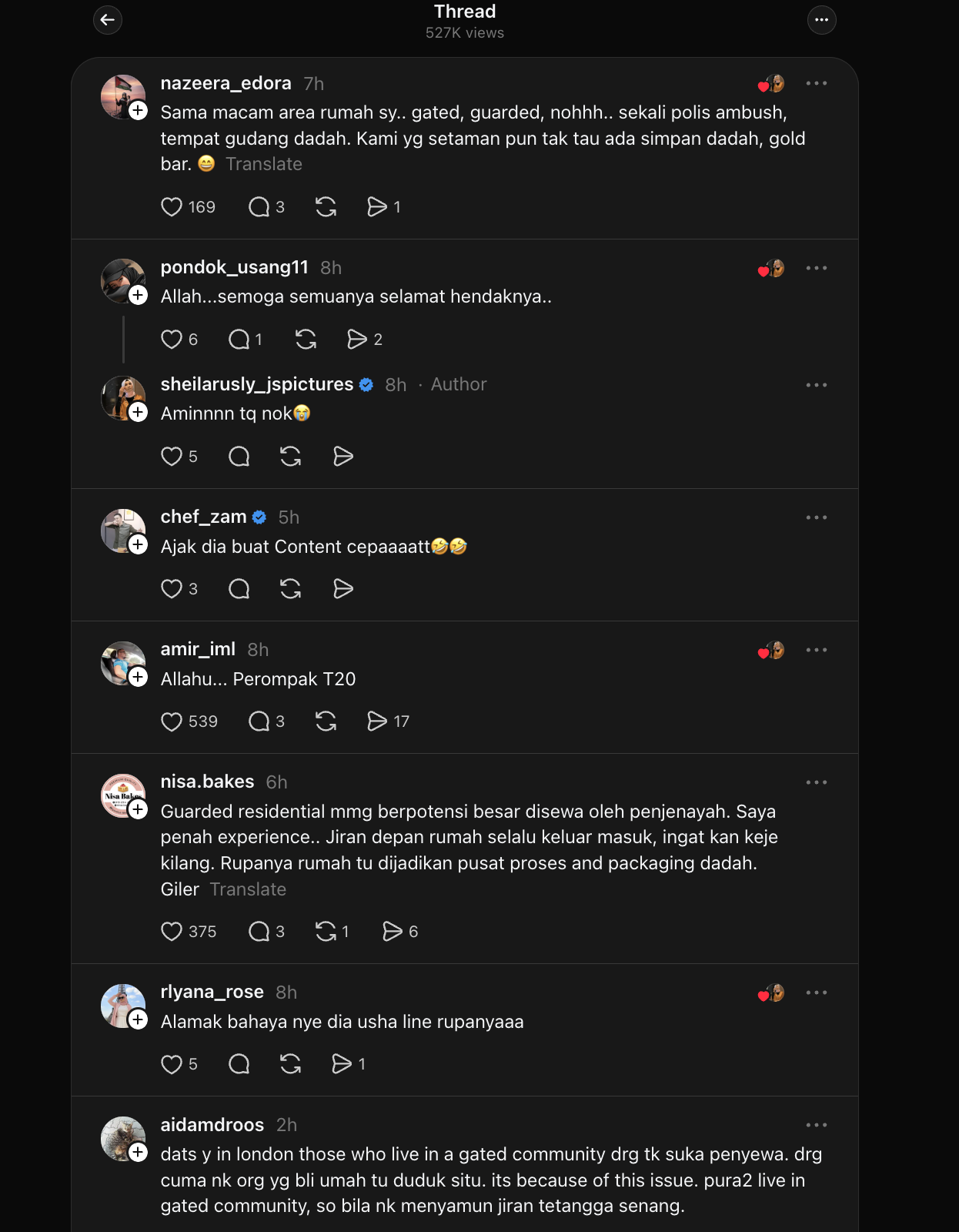Open the thread's more options menu
This screenshot has width=959, height=1232.
(821, 20)
